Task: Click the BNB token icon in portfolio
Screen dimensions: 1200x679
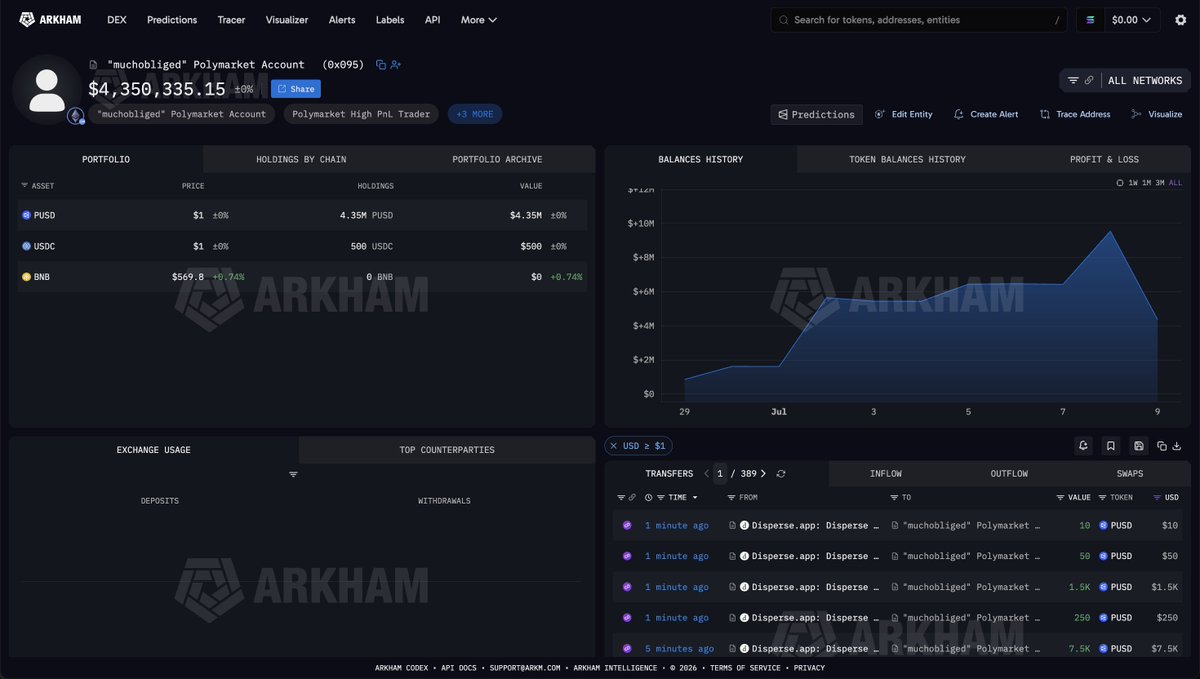Action: (26, 277)
